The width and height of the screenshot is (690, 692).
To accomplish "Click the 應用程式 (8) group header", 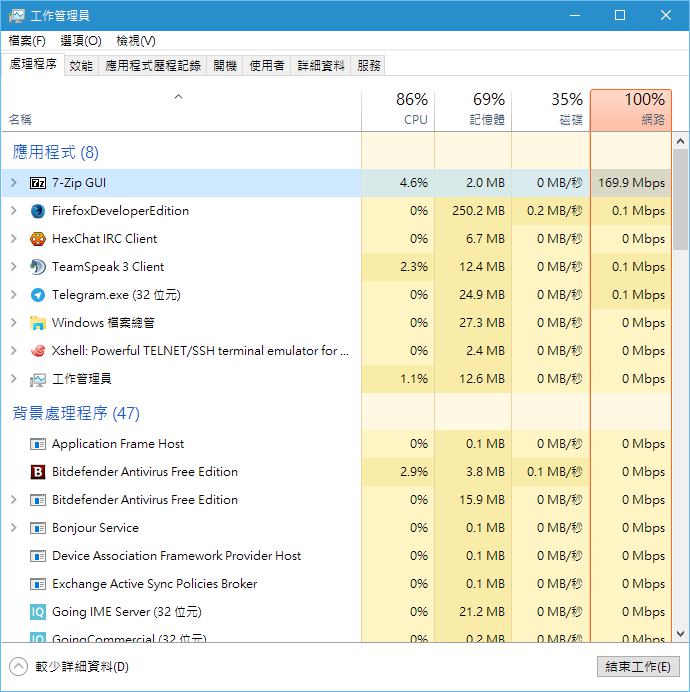I will click(x=56, y=152).
